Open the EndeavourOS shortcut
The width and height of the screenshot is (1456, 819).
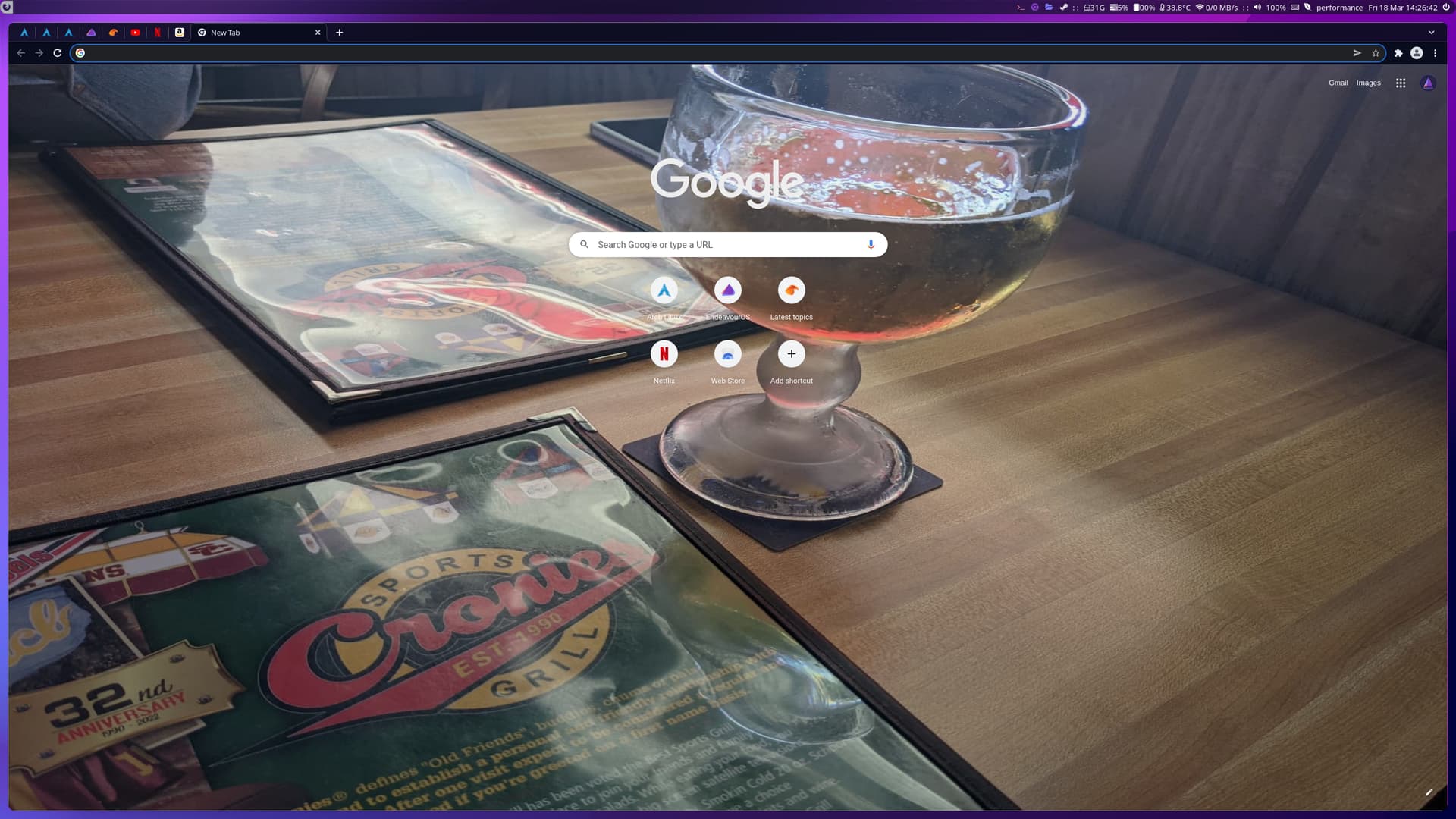click(x=728, y=298)
